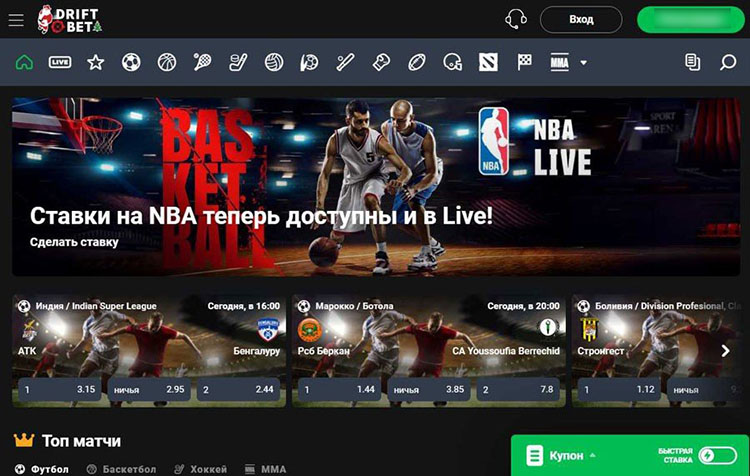
Task: Select MMA tab in top matches
Action: [x=265, y=469]
